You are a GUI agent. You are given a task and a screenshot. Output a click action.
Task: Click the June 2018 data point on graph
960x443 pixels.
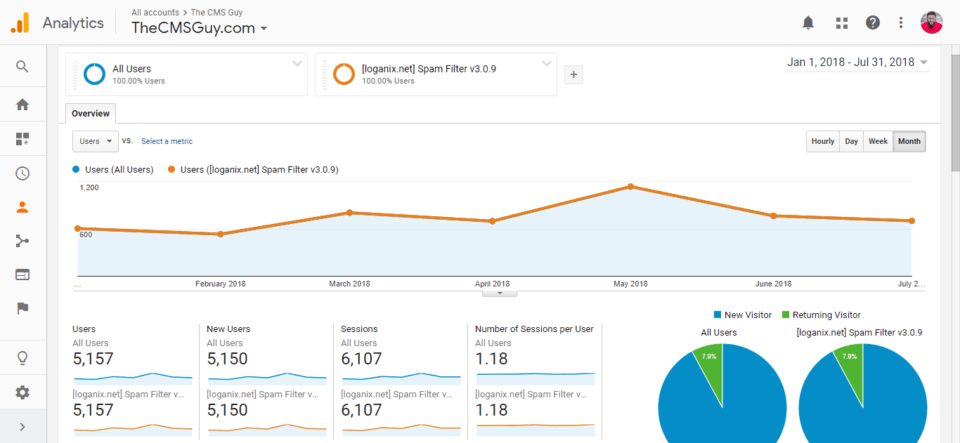point(773,215)
